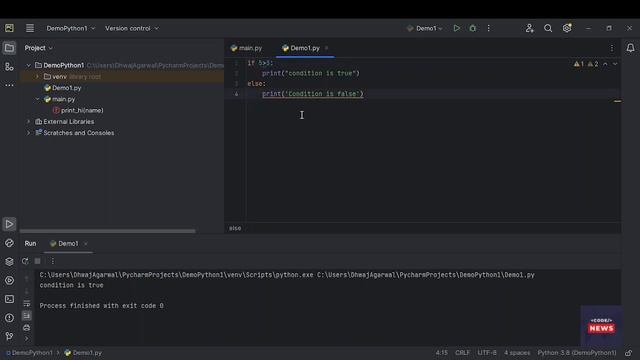Screen dimensions: 640x360
Task: Change UTF-8 file encoding
Action: [x=487, y=353]
